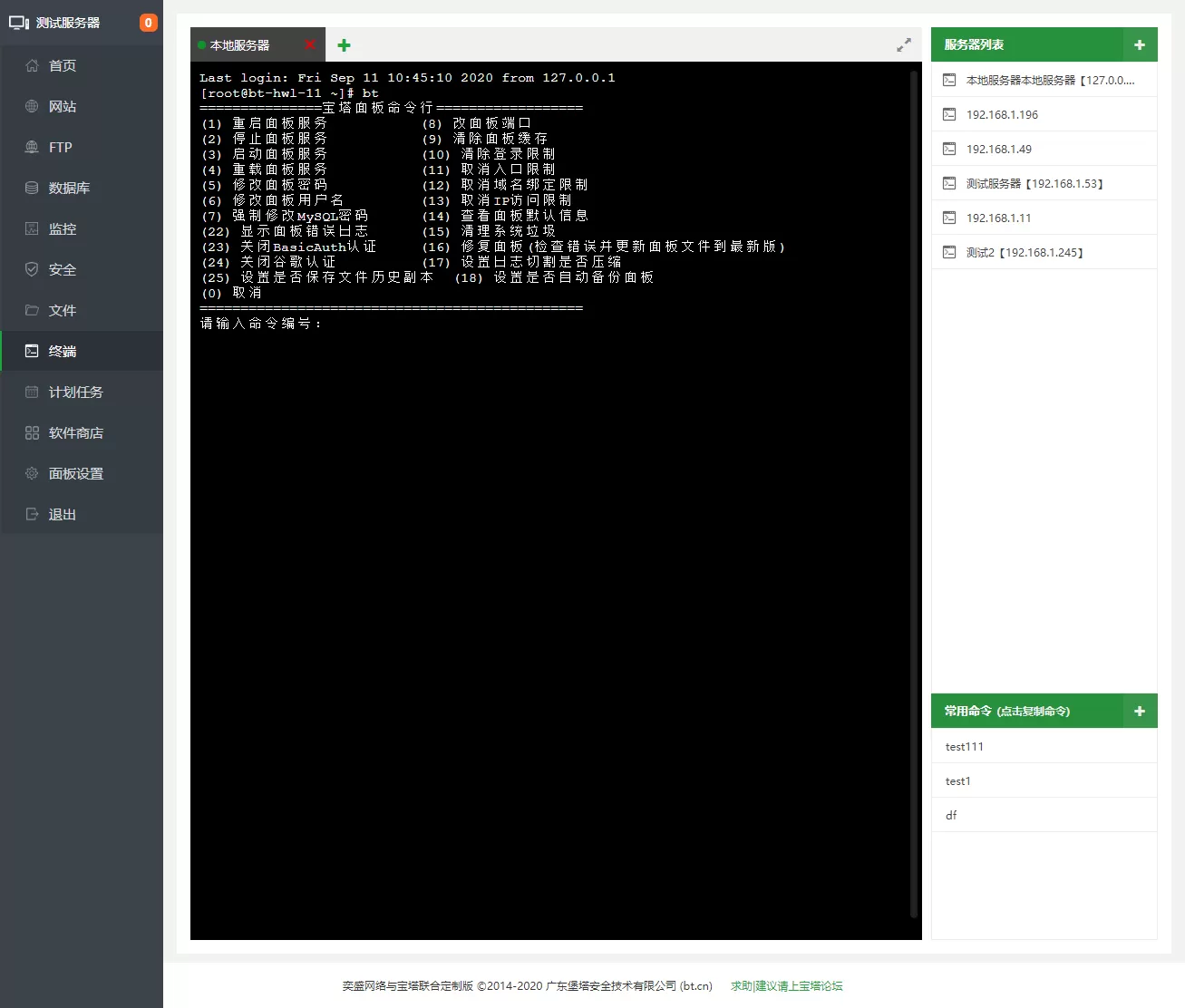Viewport: 1185px width, 1008px height.
Task: Browse files via the 文件 icon
Action: pyautogui.click(x=60, y=310)
